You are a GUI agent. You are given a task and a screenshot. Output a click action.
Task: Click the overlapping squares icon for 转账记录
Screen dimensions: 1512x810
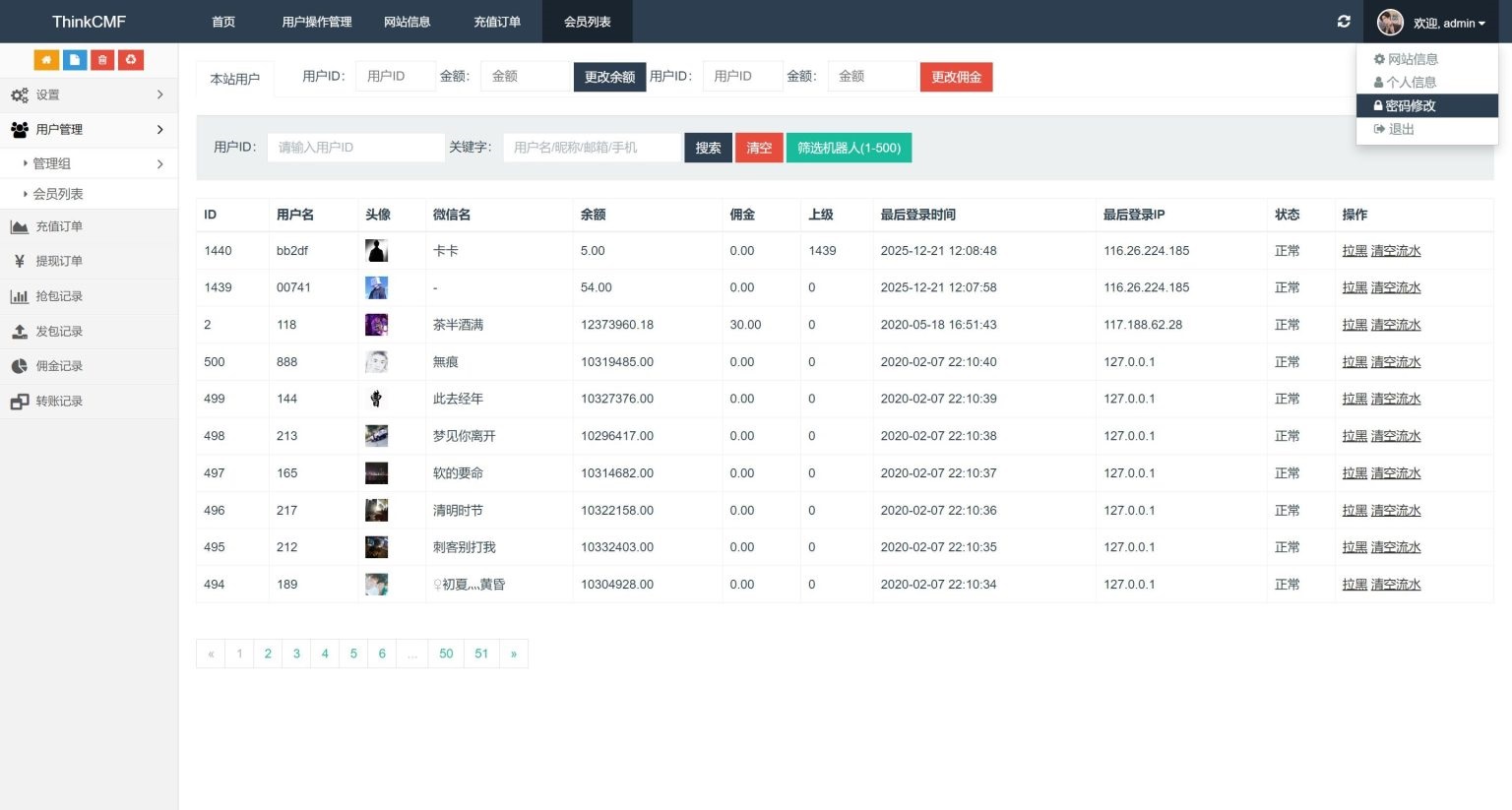[20, 402]
